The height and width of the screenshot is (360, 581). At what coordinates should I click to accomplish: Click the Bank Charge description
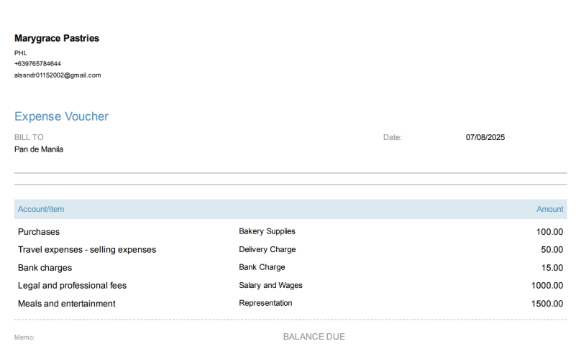[x=262, y=267]
